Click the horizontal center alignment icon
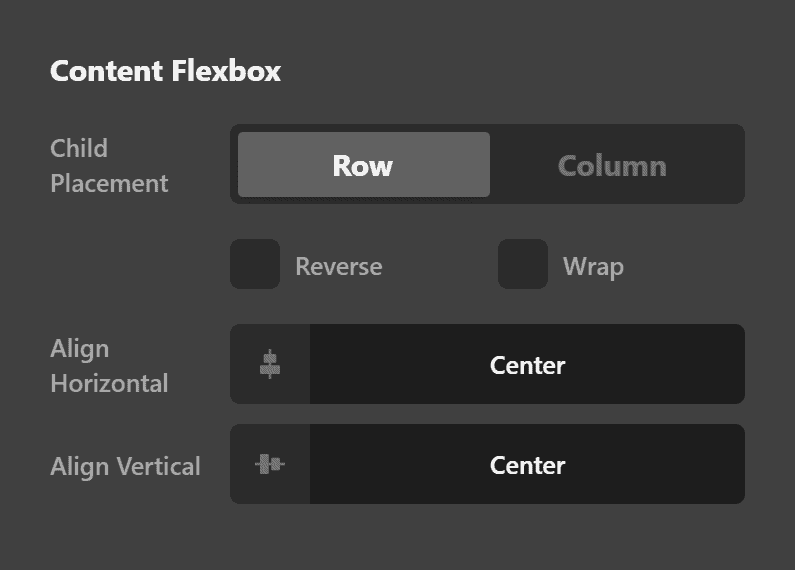795x570 pixels. pyautogui.click(x=270, y=364)
